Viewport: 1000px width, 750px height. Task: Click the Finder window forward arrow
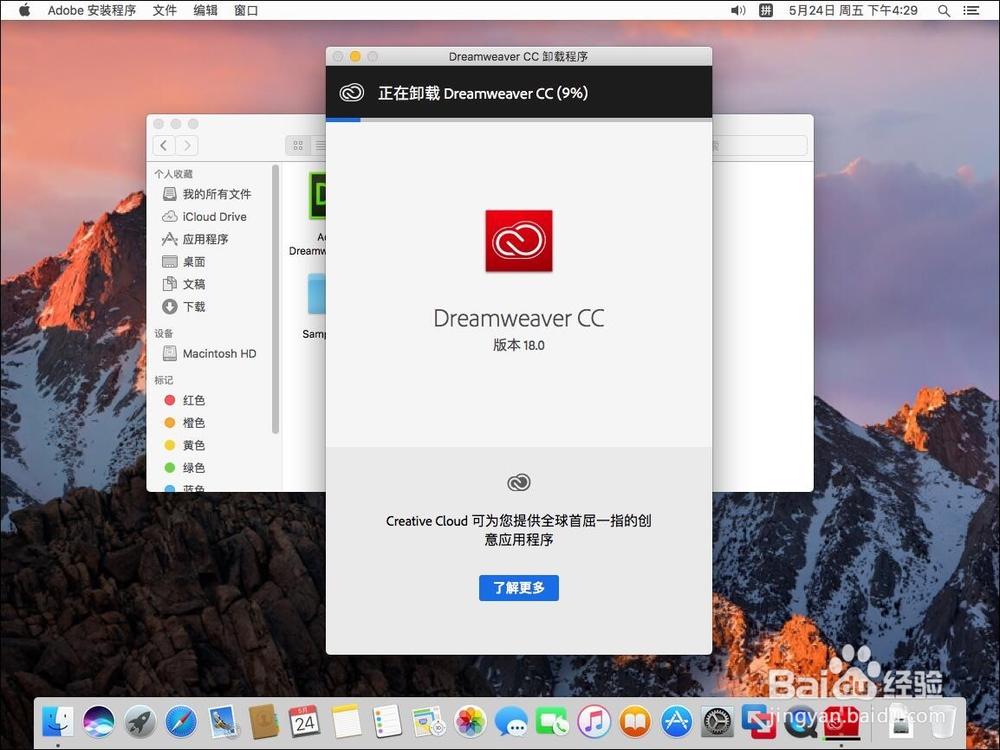point(187,145)
